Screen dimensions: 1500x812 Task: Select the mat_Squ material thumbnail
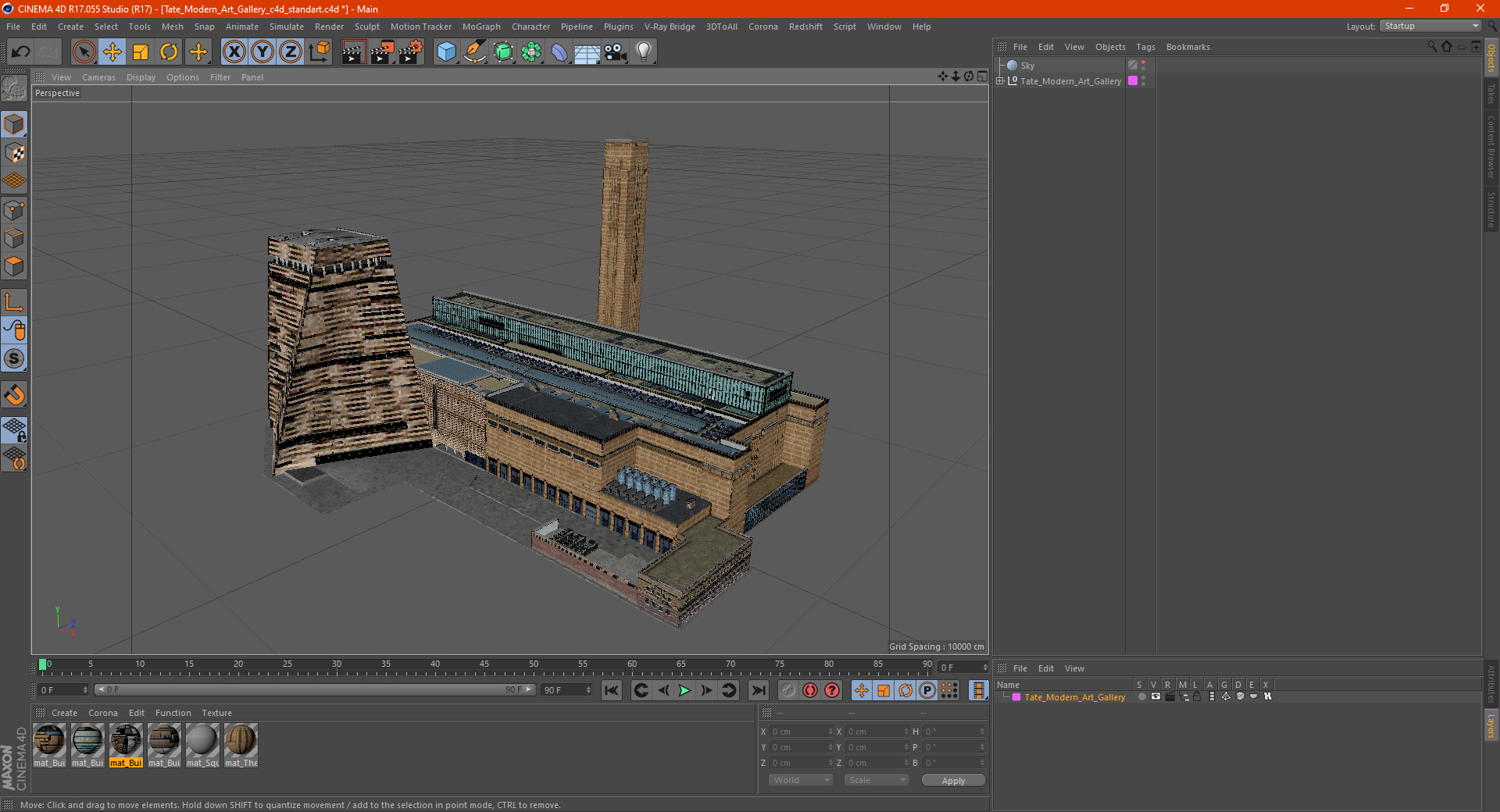pyautogui.click(x=202, y=745)
